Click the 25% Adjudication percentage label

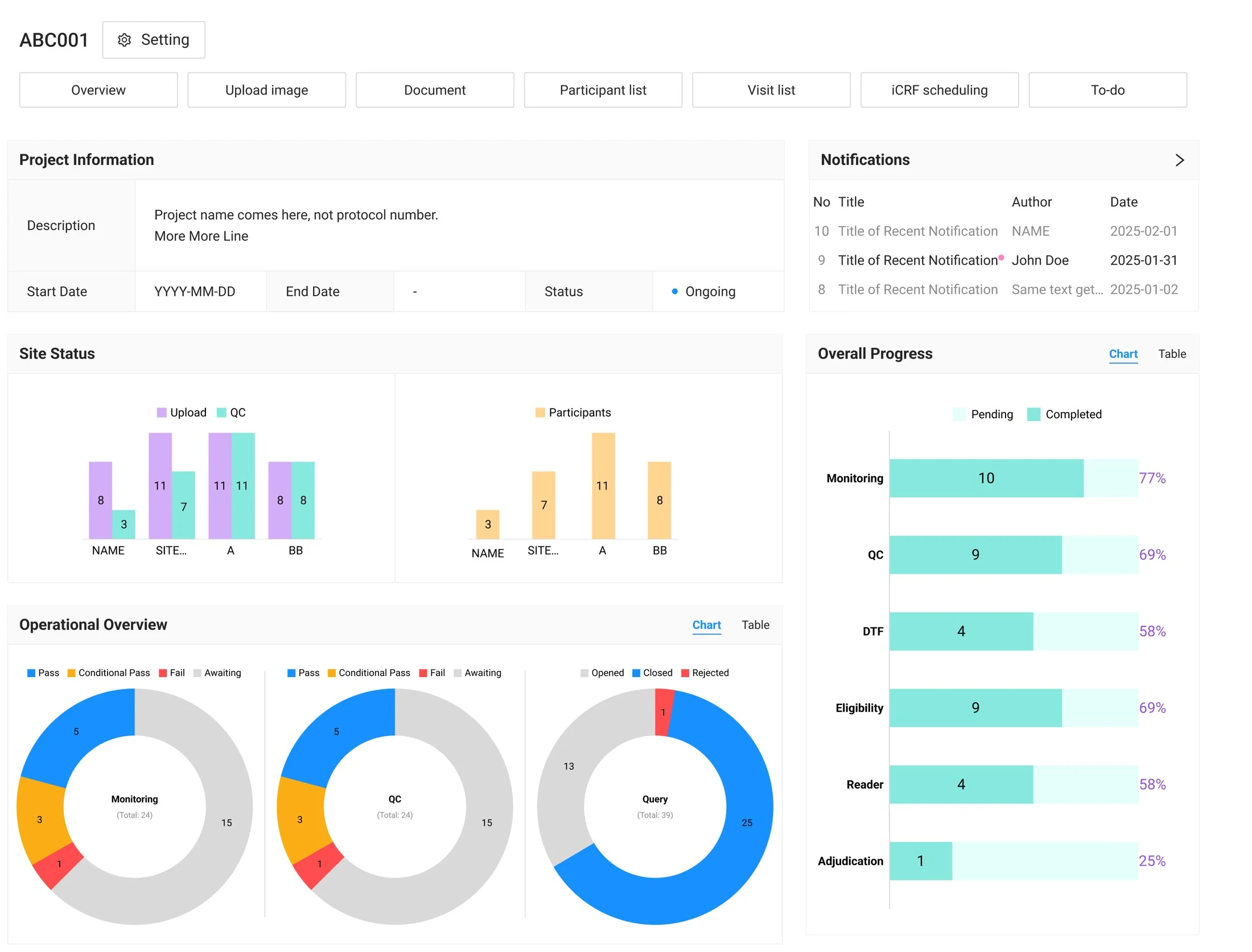coord(1152,861)
